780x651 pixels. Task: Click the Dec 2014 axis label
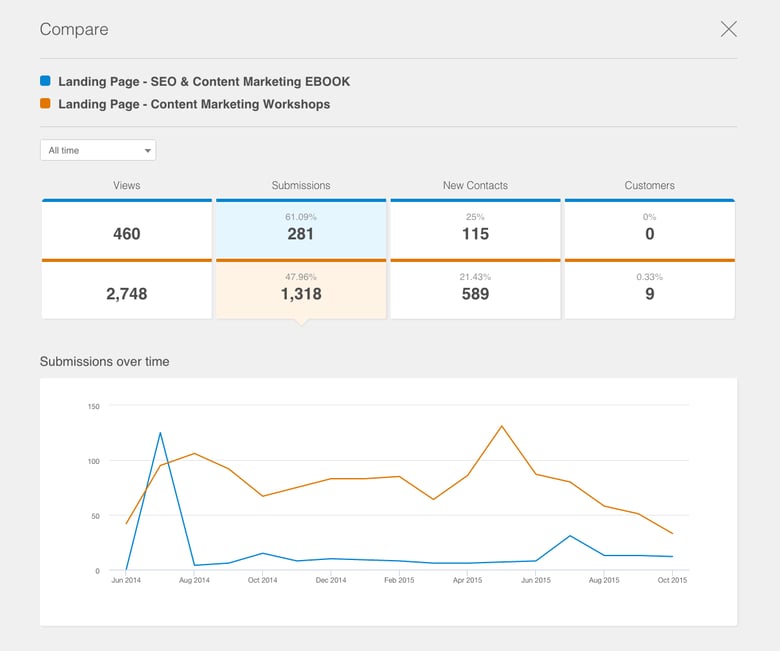[331, 580]
